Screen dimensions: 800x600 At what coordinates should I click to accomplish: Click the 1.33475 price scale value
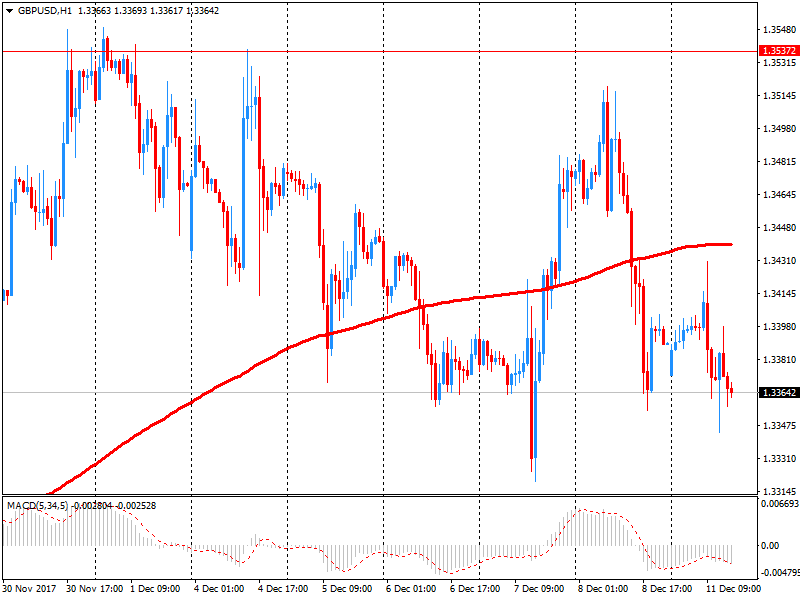[x=780, y=426]
